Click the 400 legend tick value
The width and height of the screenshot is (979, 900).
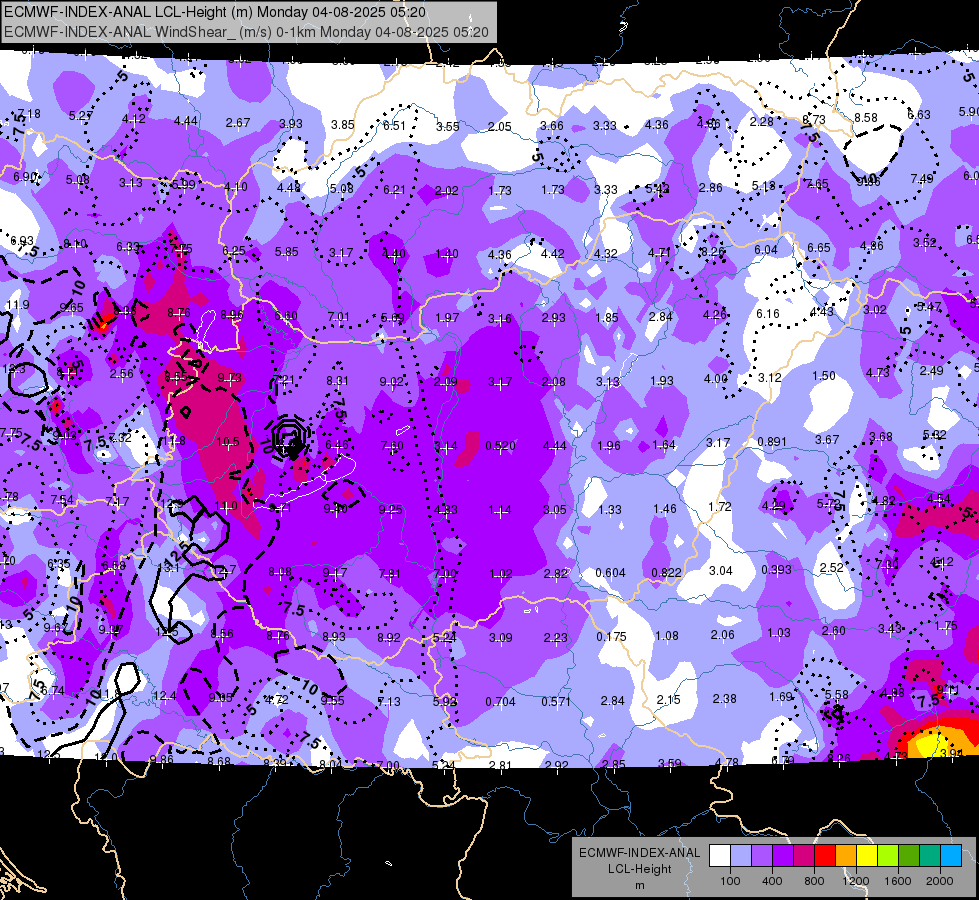[x=772, y=881]
